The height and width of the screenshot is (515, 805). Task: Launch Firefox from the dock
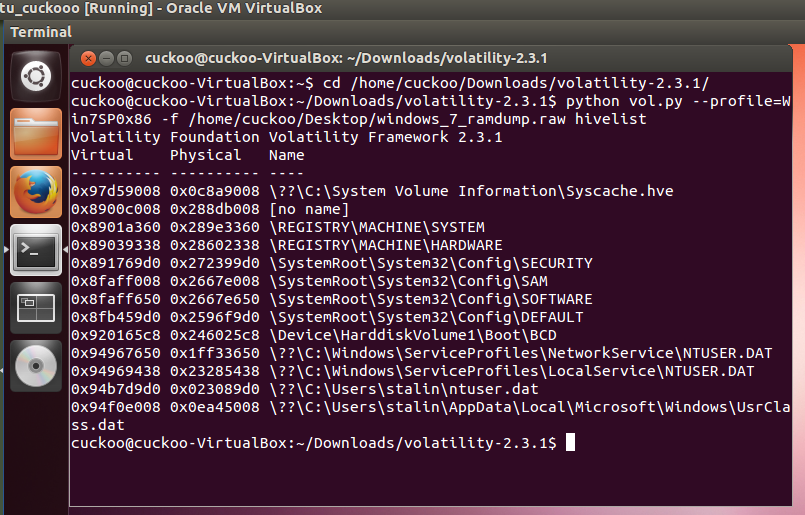pyautogui.click(x=36, y=192)
